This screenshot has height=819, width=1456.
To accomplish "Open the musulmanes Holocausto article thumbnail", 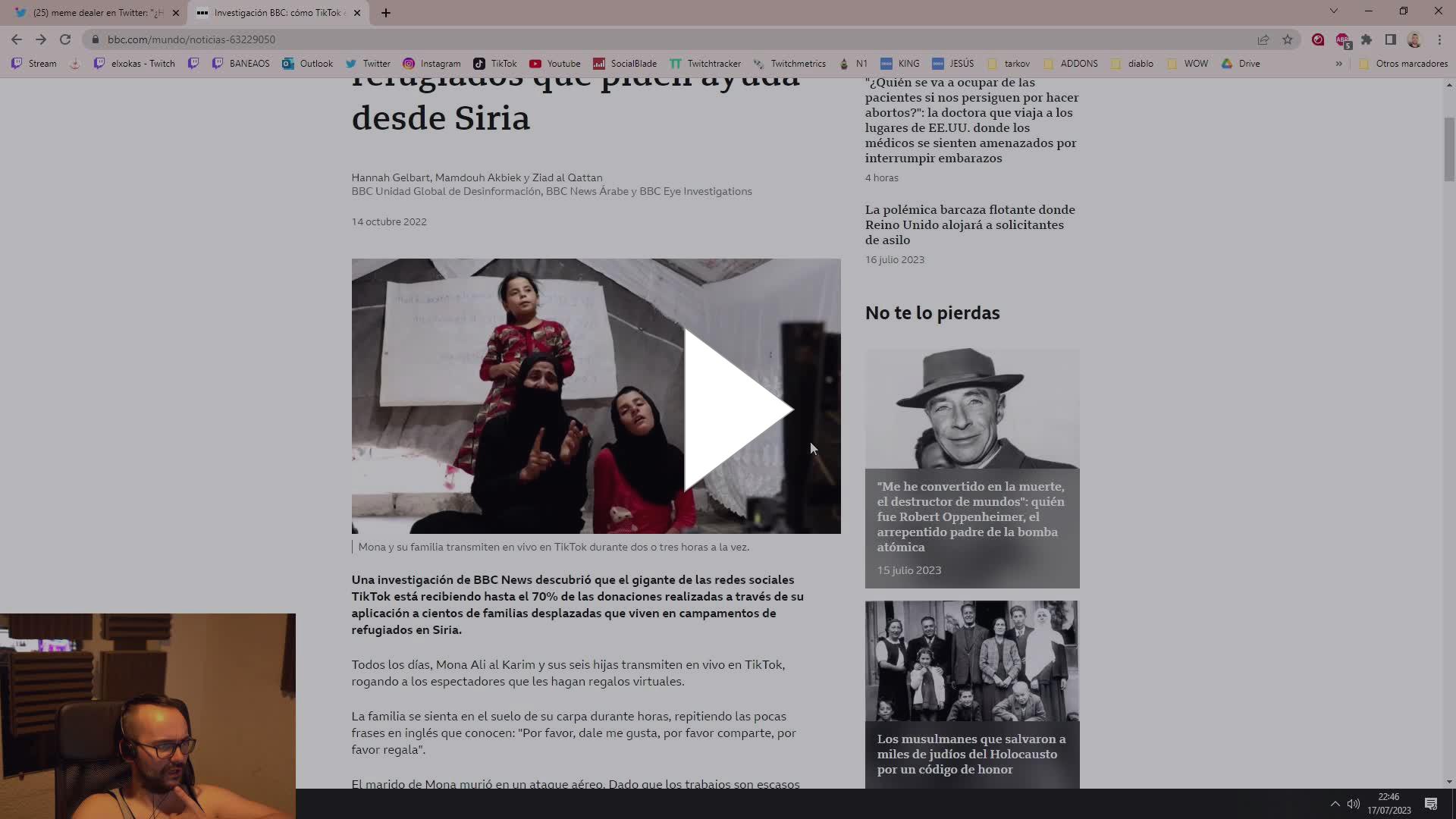I will [x=971, y=661].
